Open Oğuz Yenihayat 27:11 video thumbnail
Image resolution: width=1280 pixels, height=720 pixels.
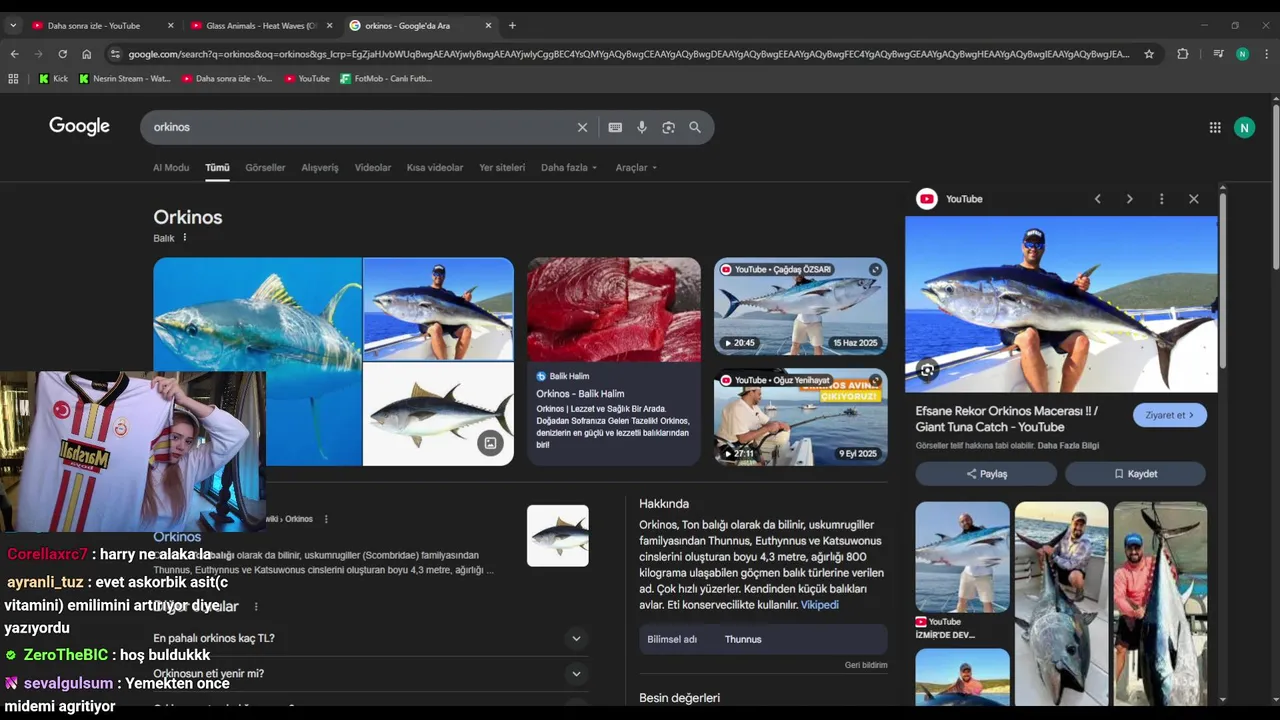[x=800, y=417]
